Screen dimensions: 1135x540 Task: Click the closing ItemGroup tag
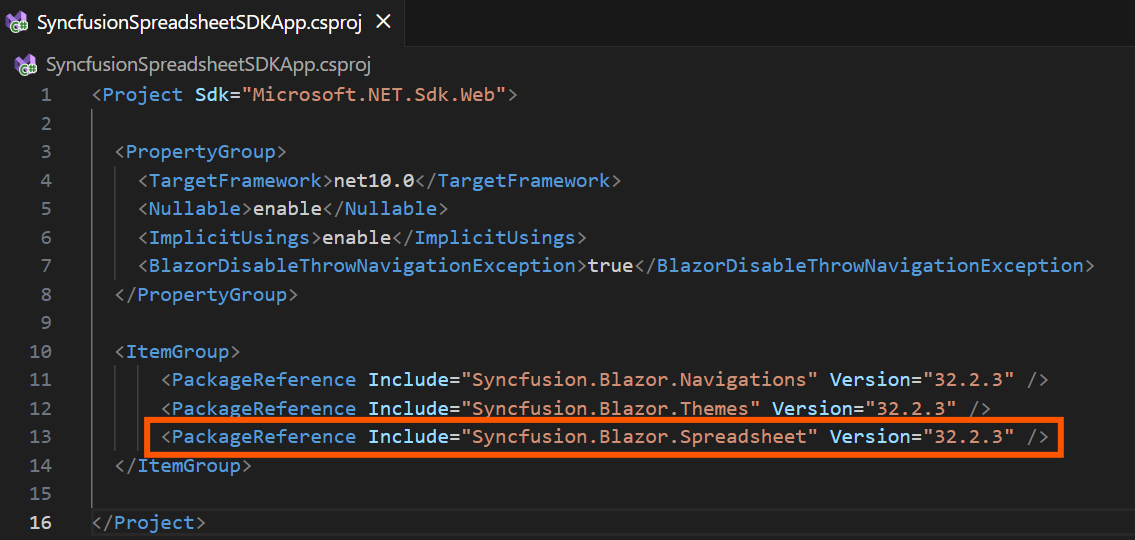[x=184, y=465]
